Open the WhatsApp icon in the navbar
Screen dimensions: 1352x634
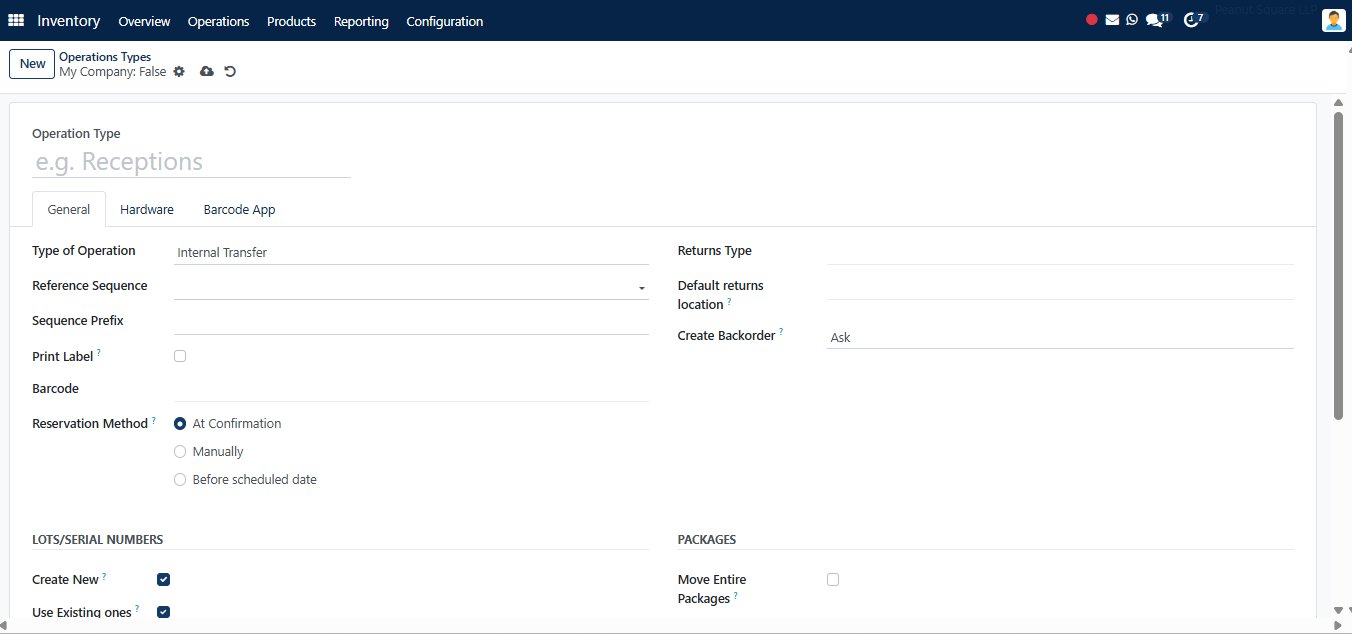coord(1132,20)
